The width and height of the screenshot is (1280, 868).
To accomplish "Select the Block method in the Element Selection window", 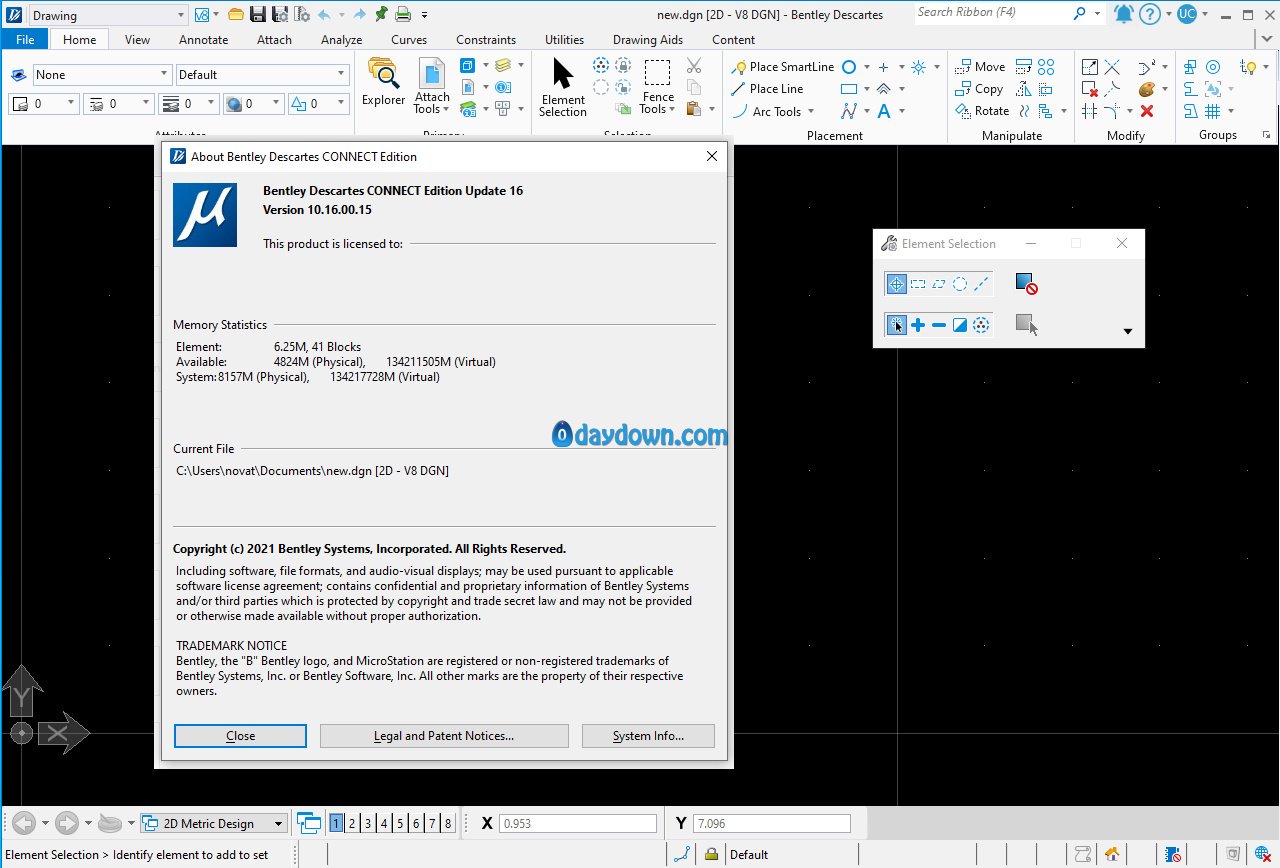I will (x=918, y=284).
